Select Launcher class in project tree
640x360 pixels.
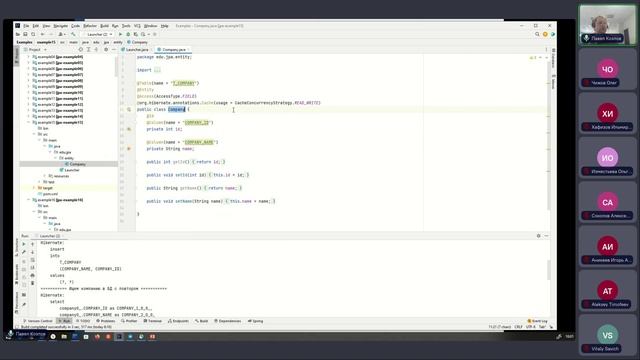pos(69,170)
